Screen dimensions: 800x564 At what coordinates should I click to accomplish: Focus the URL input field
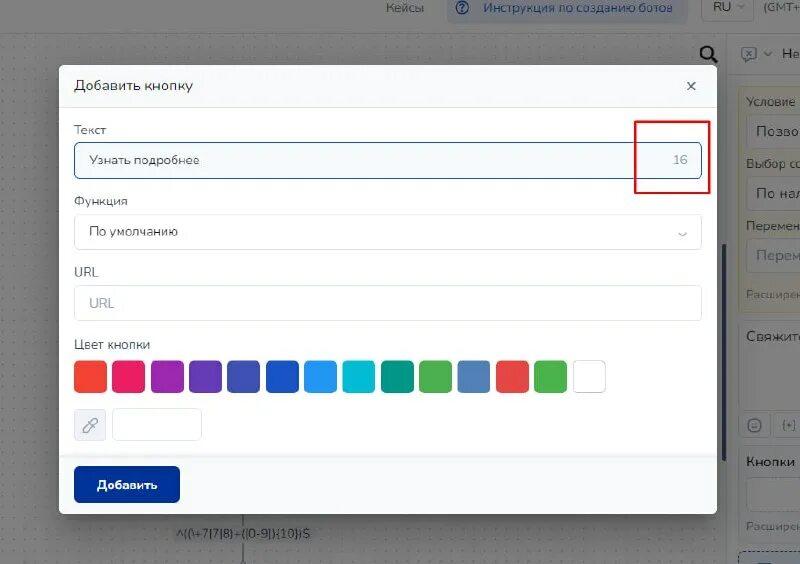pyautogui.click(x=388, y=303)
